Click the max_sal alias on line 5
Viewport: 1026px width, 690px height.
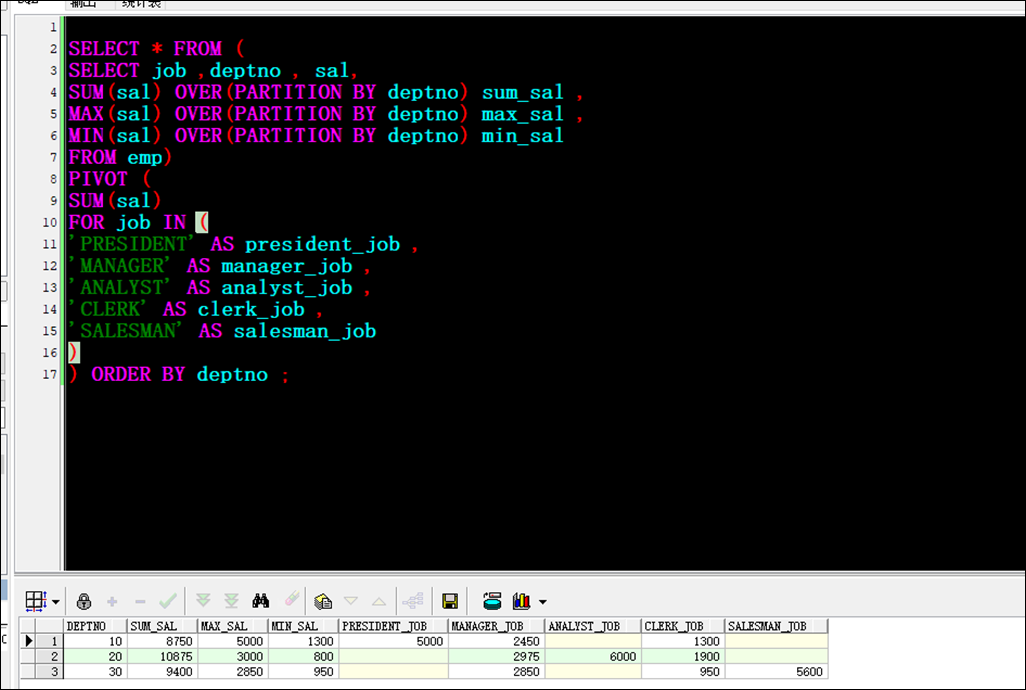523,114
